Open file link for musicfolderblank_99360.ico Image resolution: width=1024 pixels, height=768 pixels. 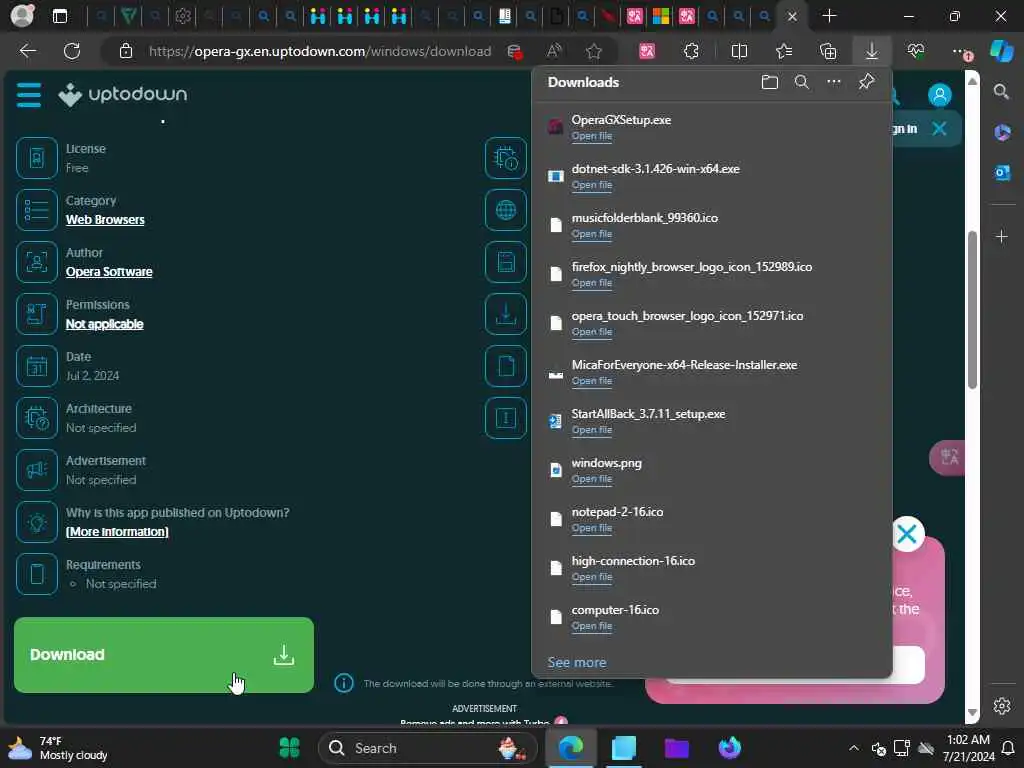tap(592, 234)
